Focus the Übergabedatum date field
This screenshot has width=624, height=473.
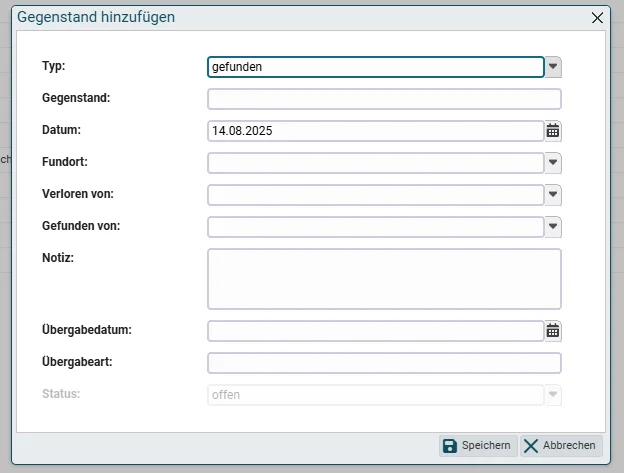coord(376,331)
